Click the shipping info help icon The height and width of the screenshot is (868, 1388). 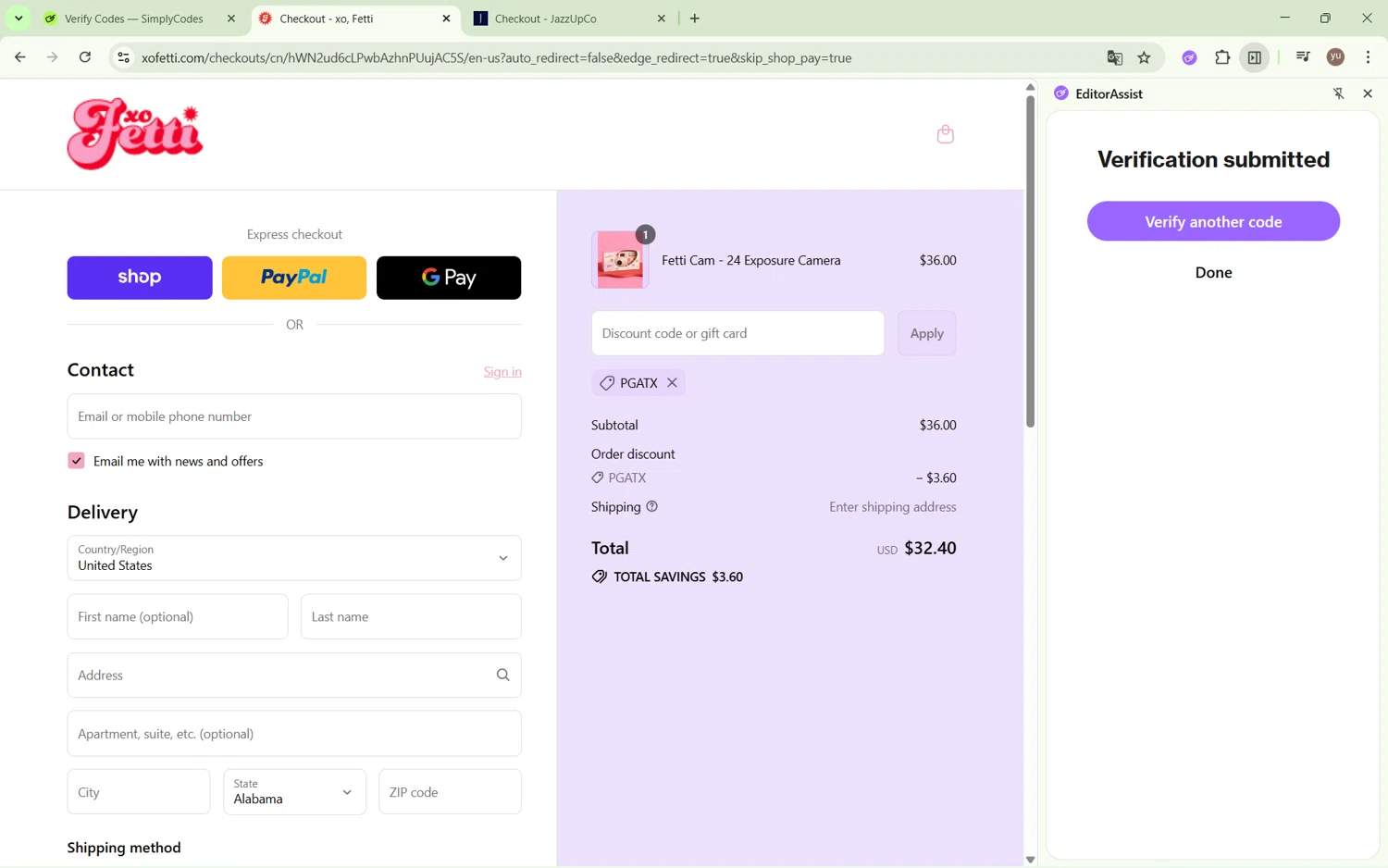coord(652,507)
